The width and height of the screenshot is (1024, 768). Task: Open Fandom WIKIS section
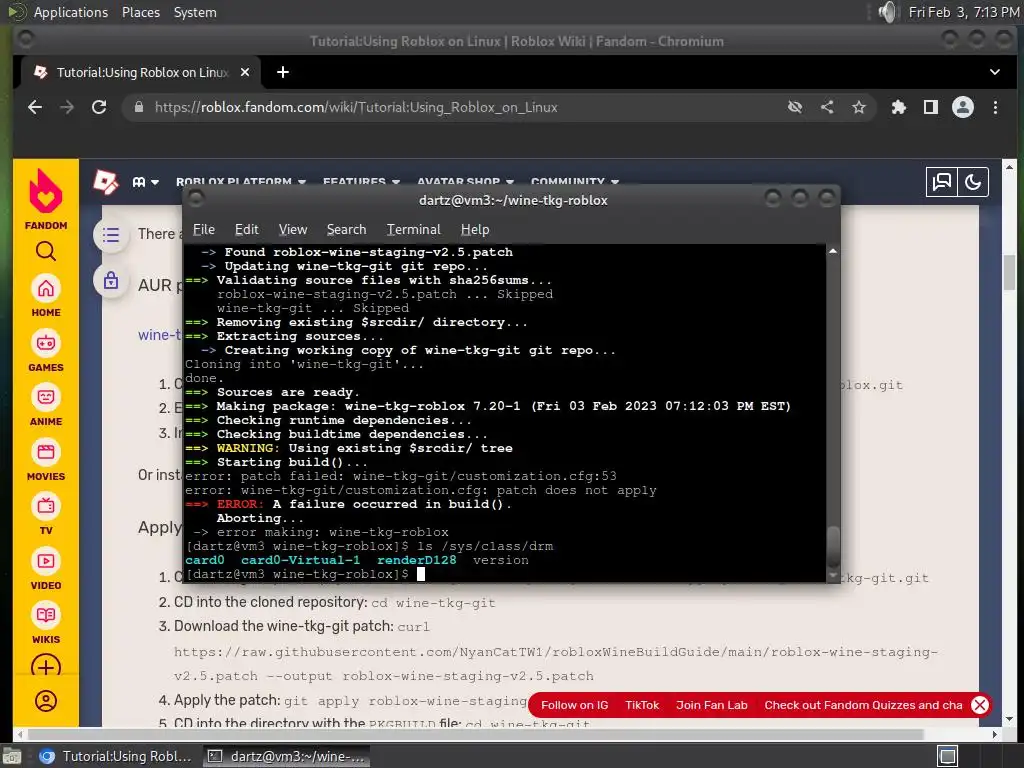click(46, 622)
